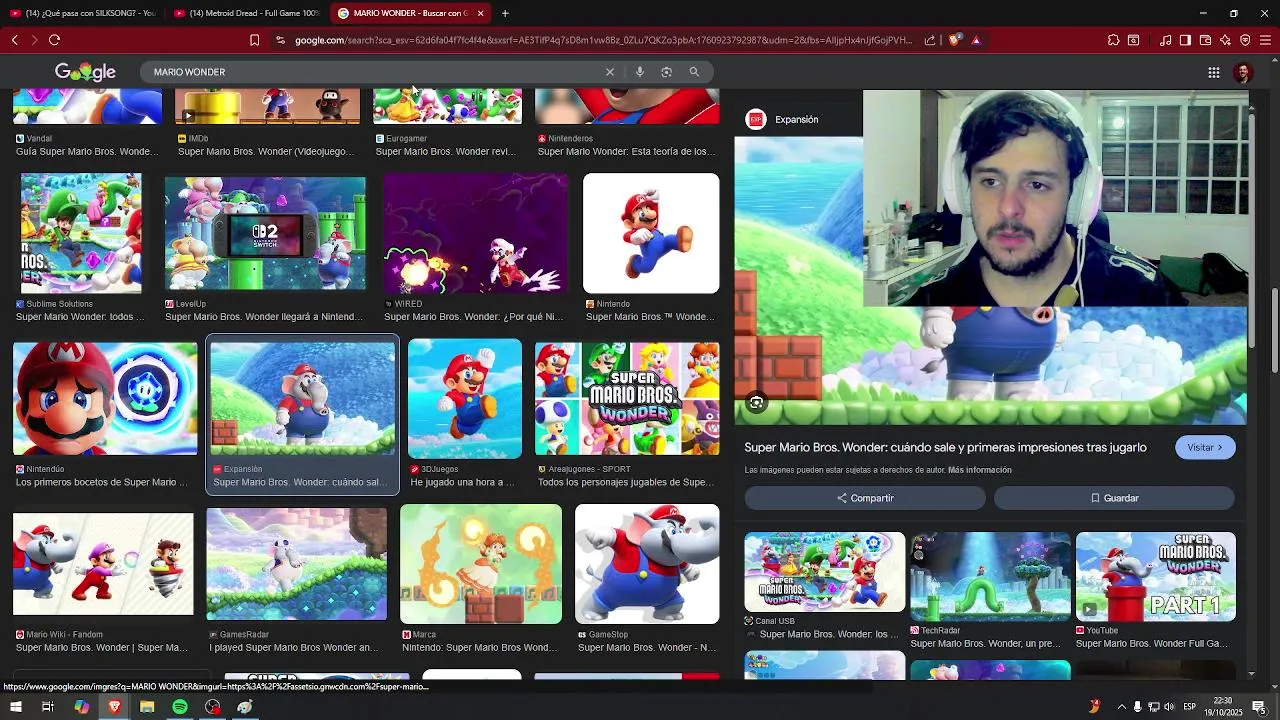The width and height of the screenshot is (1280, 720).
Task: Close the MARIO WONDER tab
Action: tap(480, 13)
